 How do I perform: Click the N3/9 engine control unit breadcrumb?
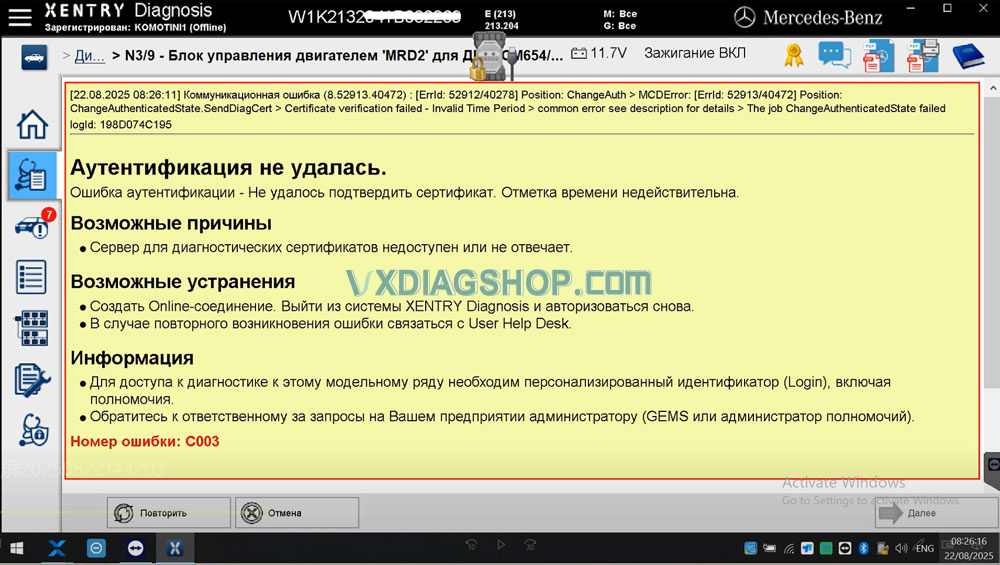(344, 55)
